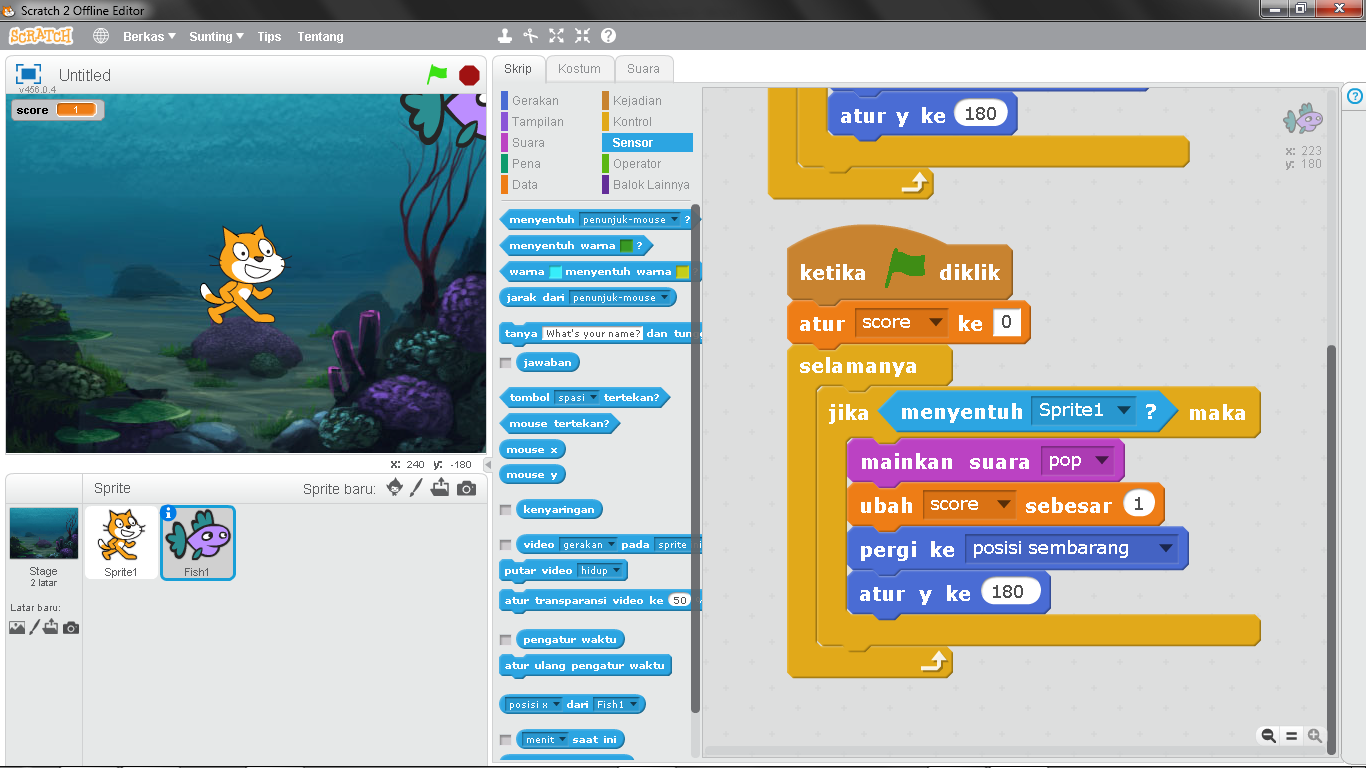Select the duplicate (stamp) tool in the toolbar
Screen dimensions: 1366x768
(505, 34)
